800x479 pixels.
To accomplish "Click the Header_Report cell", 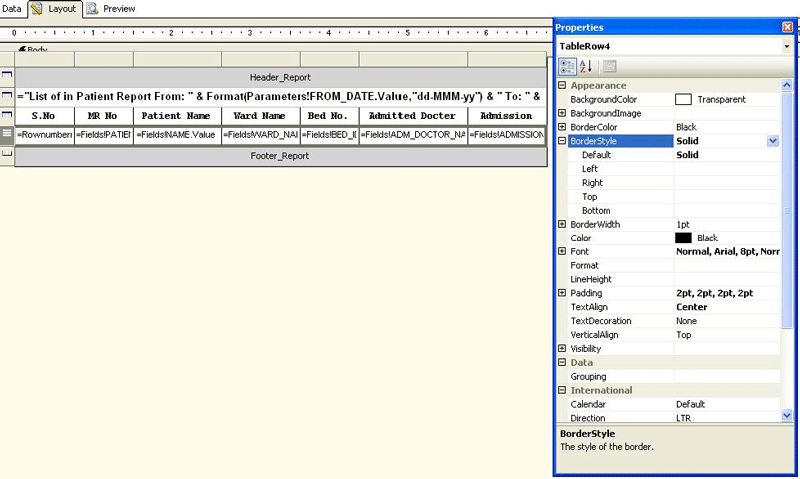I will (281, 78).
